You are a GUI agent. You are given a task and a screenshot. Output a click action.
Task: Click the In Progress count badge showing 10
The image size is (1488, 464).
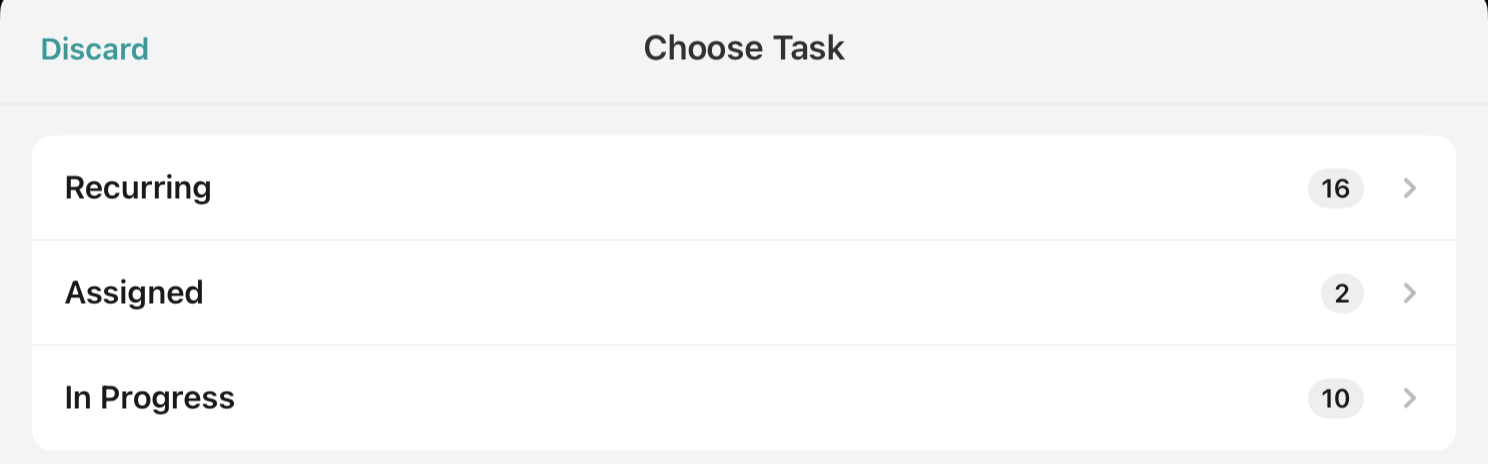click(x=1335, y=399)
